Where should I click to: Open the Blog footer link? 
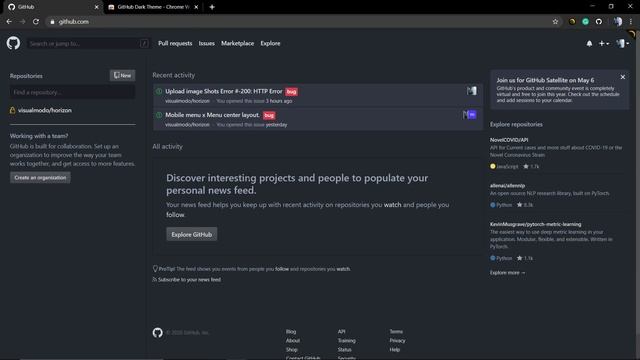click(x=291, y=331)
